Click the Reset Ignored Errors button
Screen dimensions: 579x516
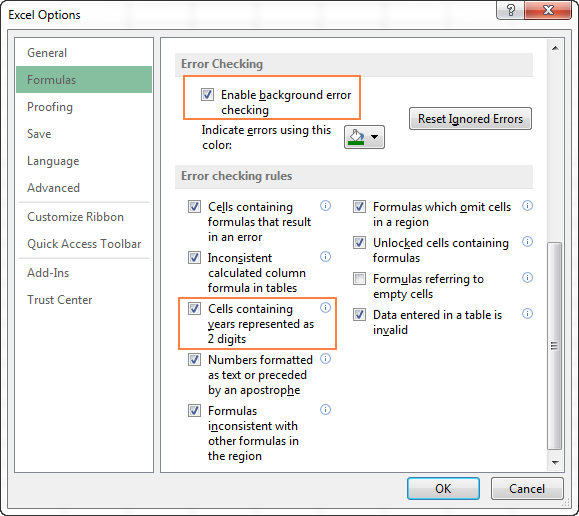(470, 119)
